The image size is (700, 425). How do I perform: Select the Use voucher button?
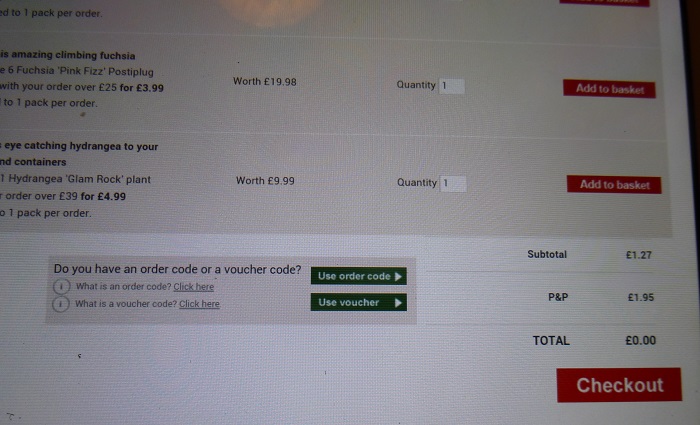point(358,302)
